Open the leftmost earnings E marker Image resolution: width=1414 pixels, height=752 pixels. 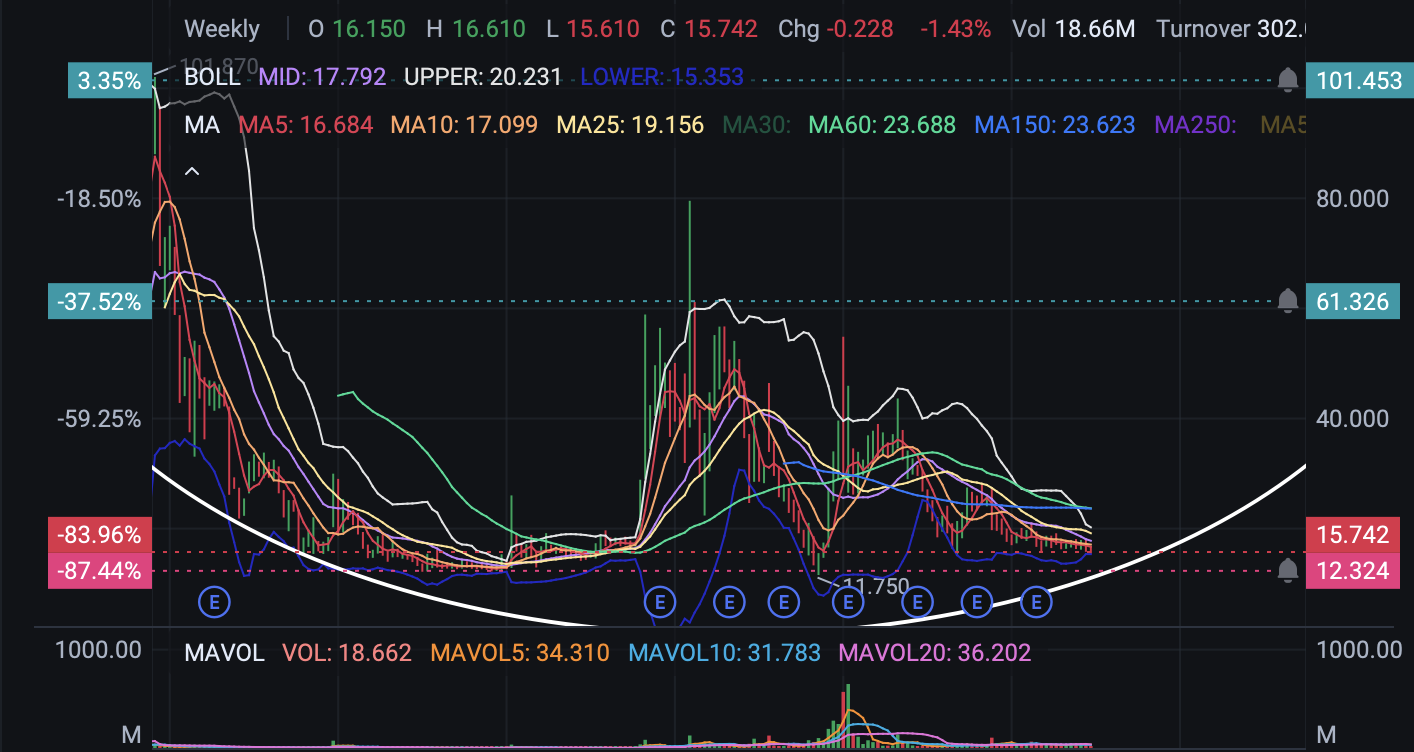[214, 601]
